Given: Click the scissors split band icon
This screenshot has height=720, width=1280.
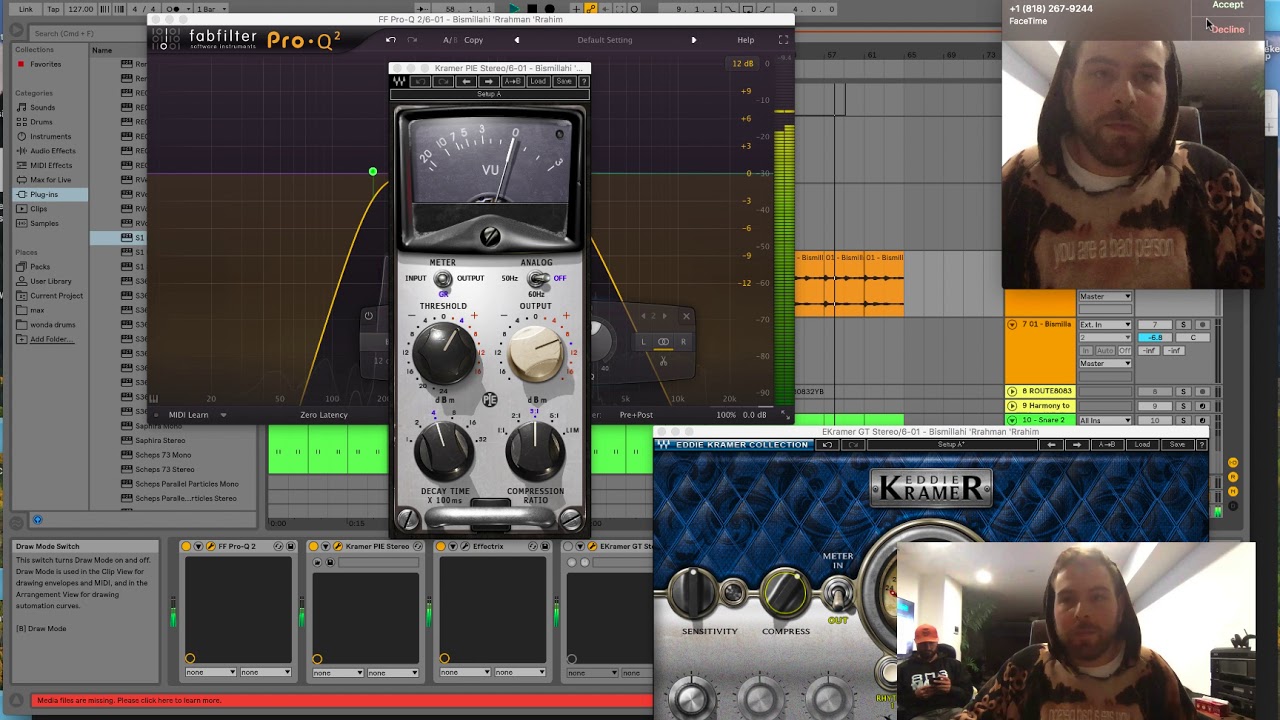Looking at the screenshot, I should pyautogui.click(x=663, y=361).
